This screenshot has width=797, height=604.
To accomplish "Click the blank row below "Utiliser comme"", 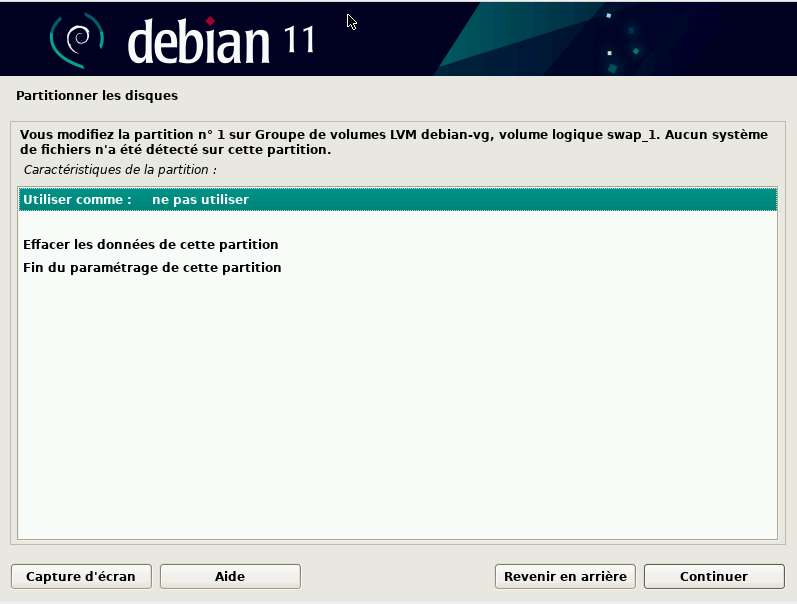I will pos(398,222).
